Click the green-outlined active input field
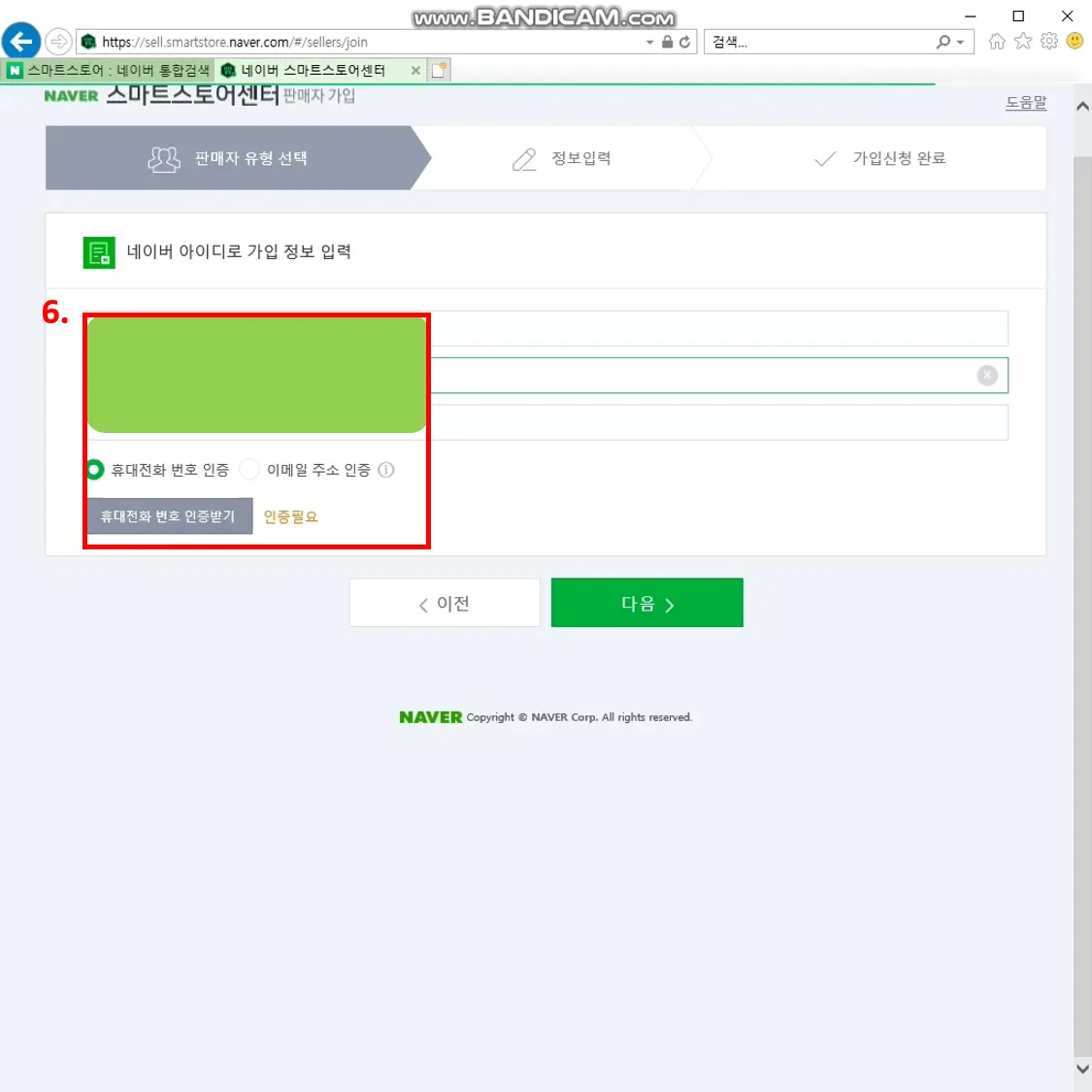 [x=546, y=376]
